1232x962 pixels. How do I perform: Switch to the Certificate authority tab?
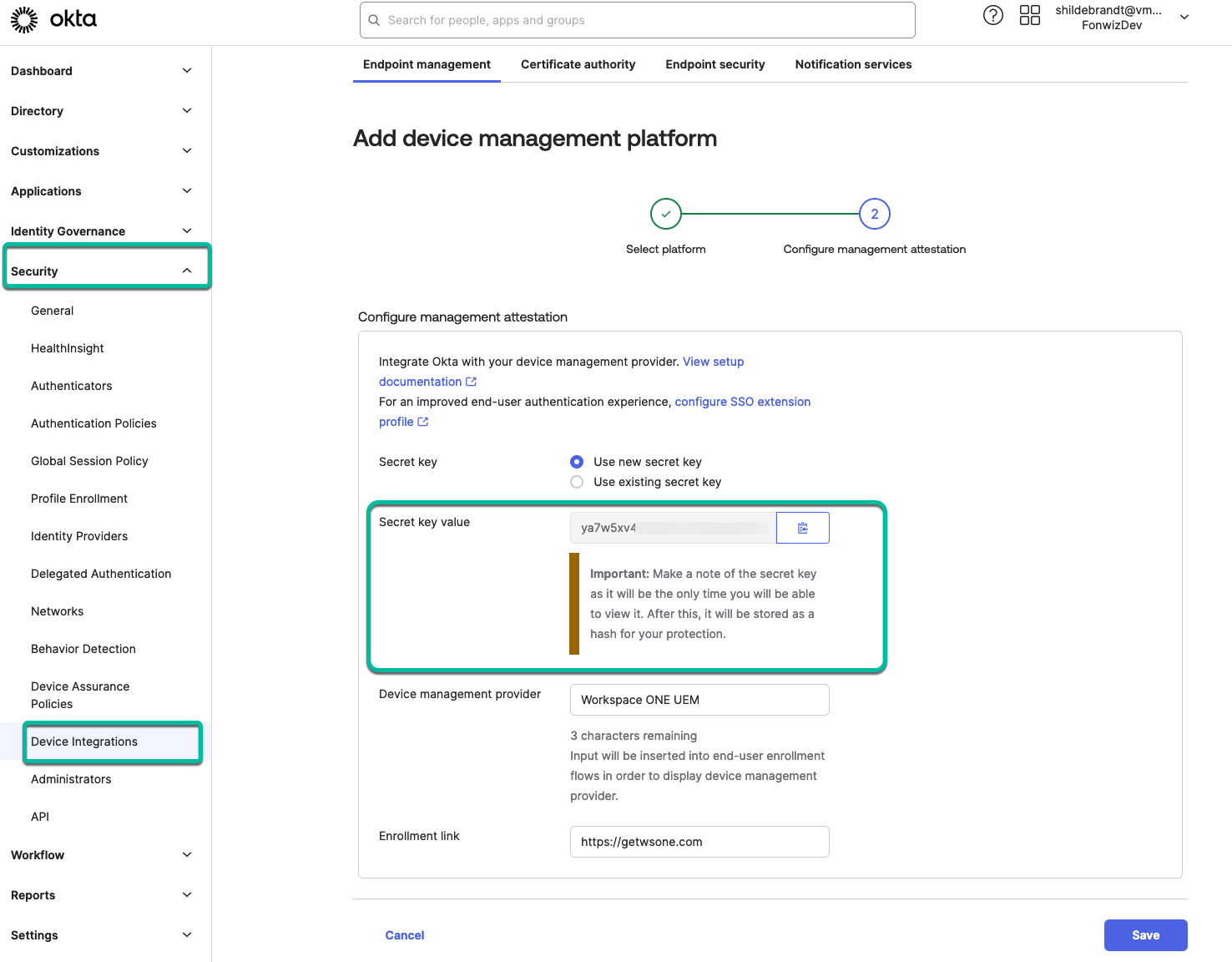578,64
